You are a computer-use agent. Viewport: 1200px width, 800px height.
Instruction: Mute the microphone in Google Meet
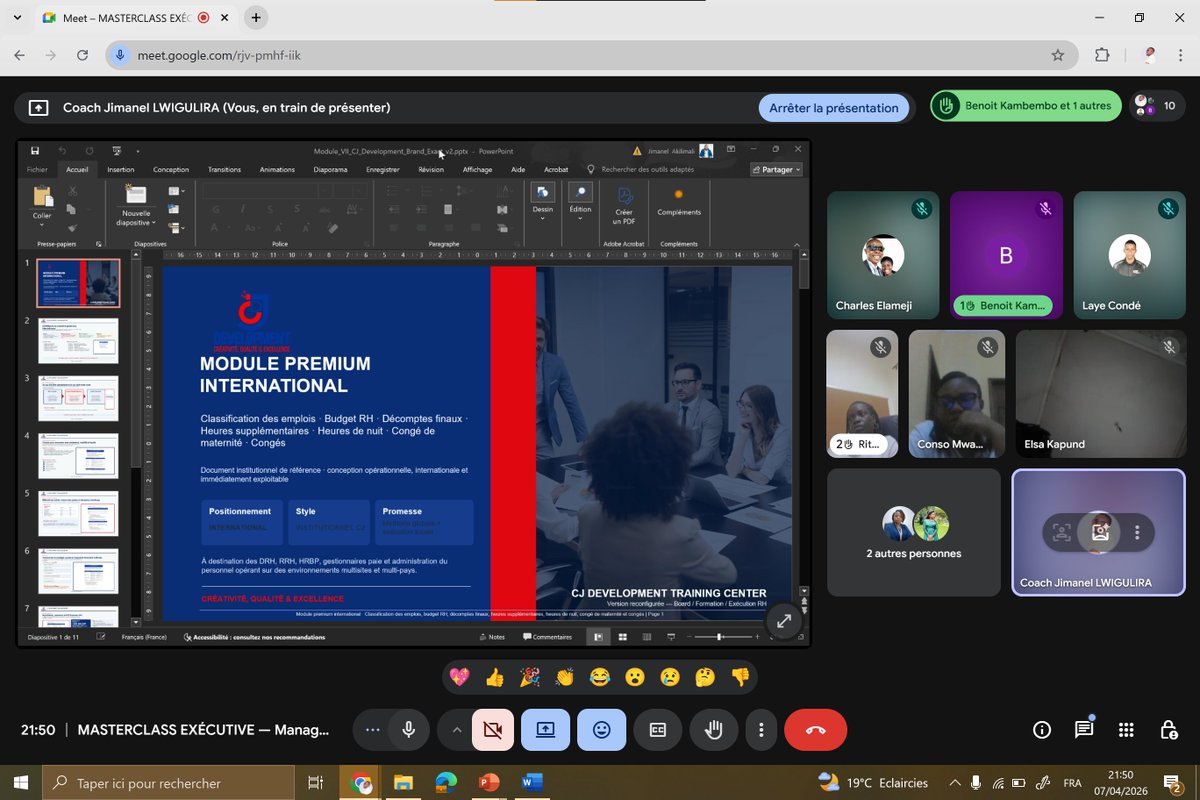(409, 730)
